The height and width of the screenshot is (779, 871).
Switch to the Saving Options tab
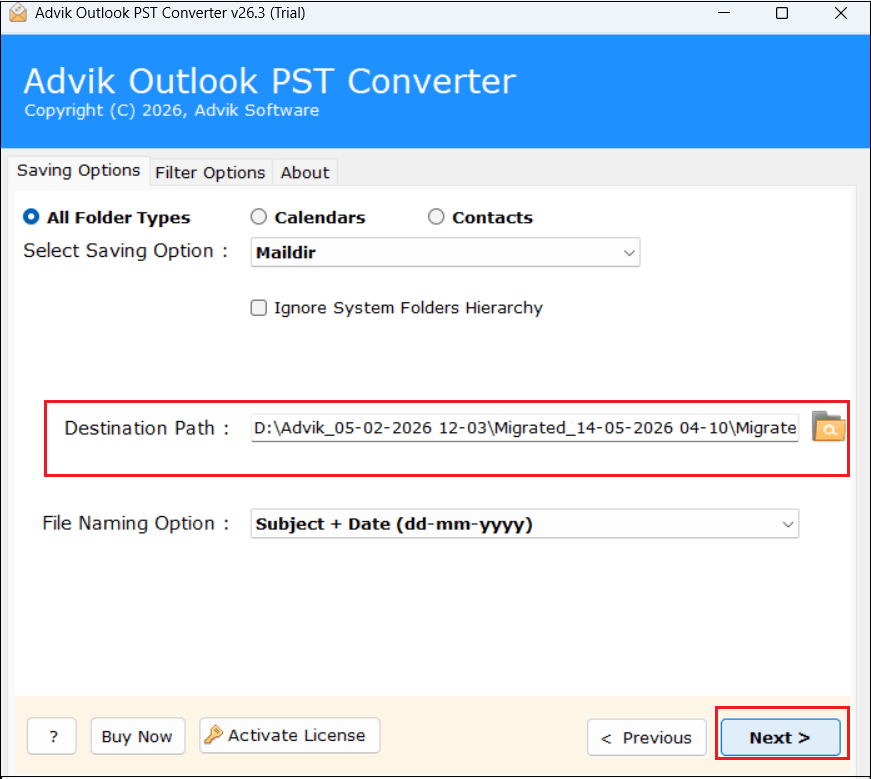point(78,171)
